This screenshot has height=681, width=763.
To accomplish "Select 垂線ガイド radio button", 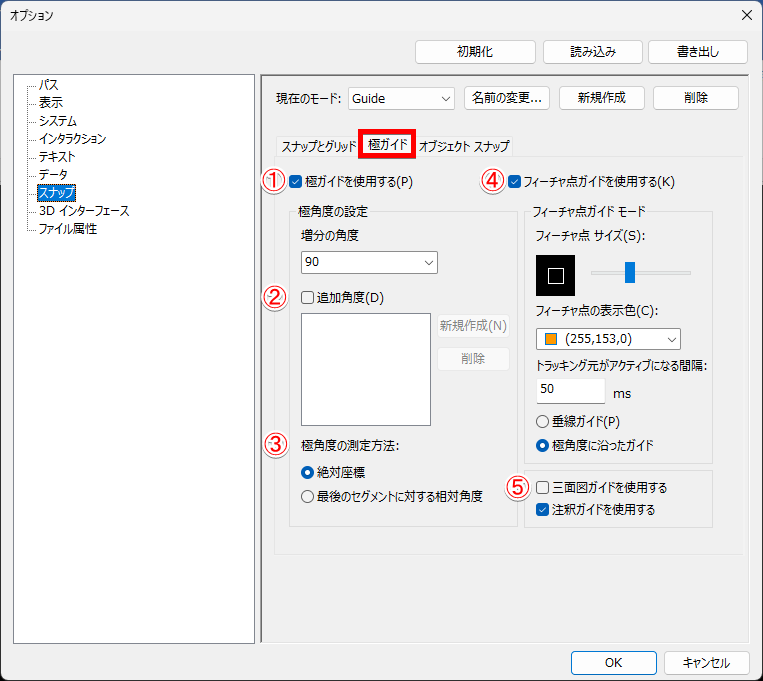I will [542, 422].
